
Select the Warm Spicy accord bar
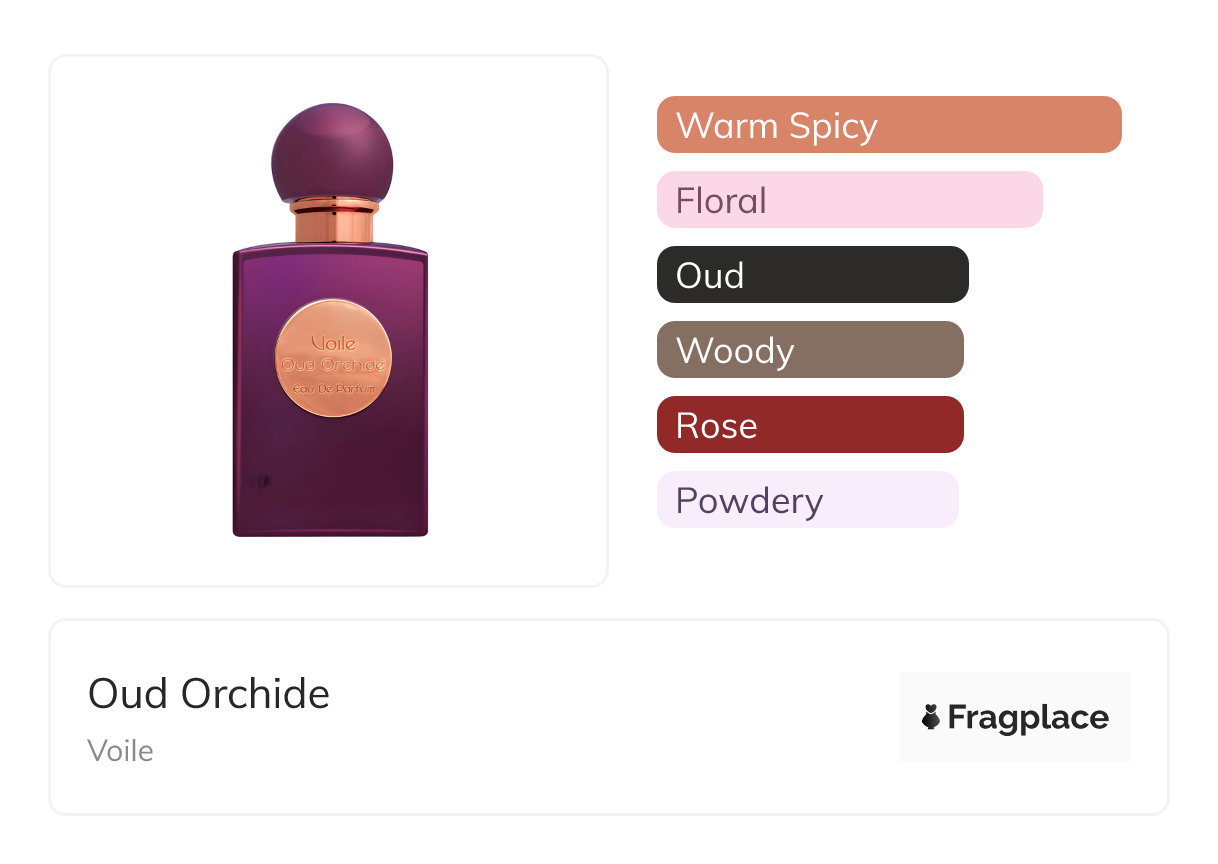coord(888,125)
